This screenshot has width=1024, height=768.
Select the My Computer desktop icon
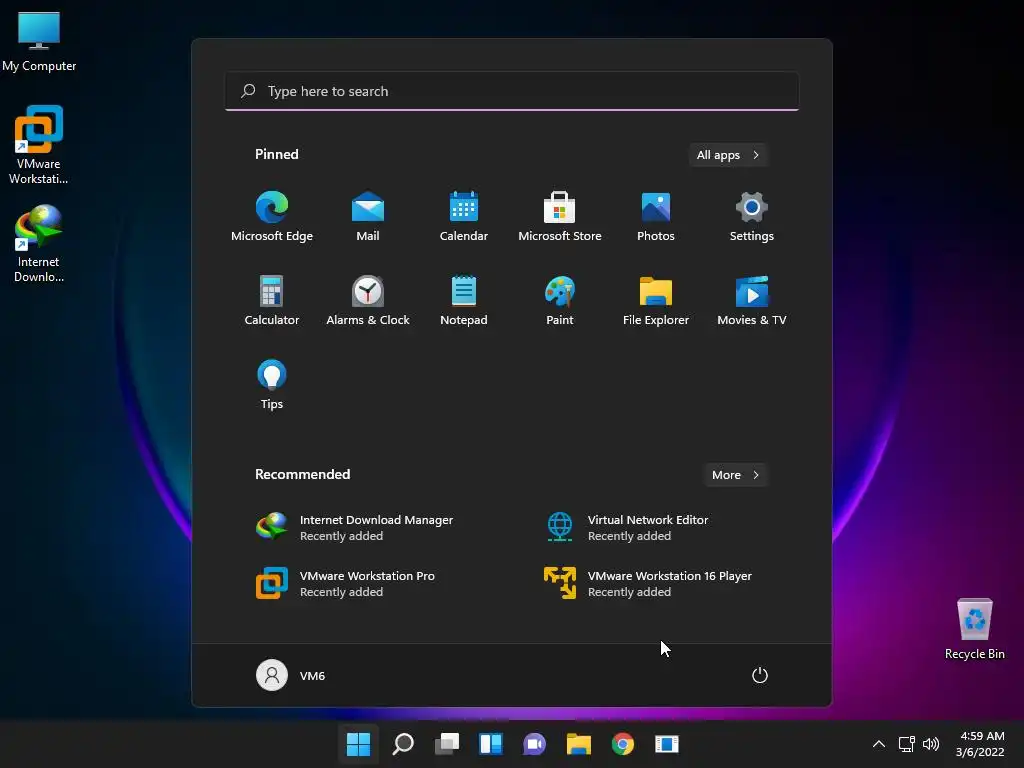tap(39, 41)
